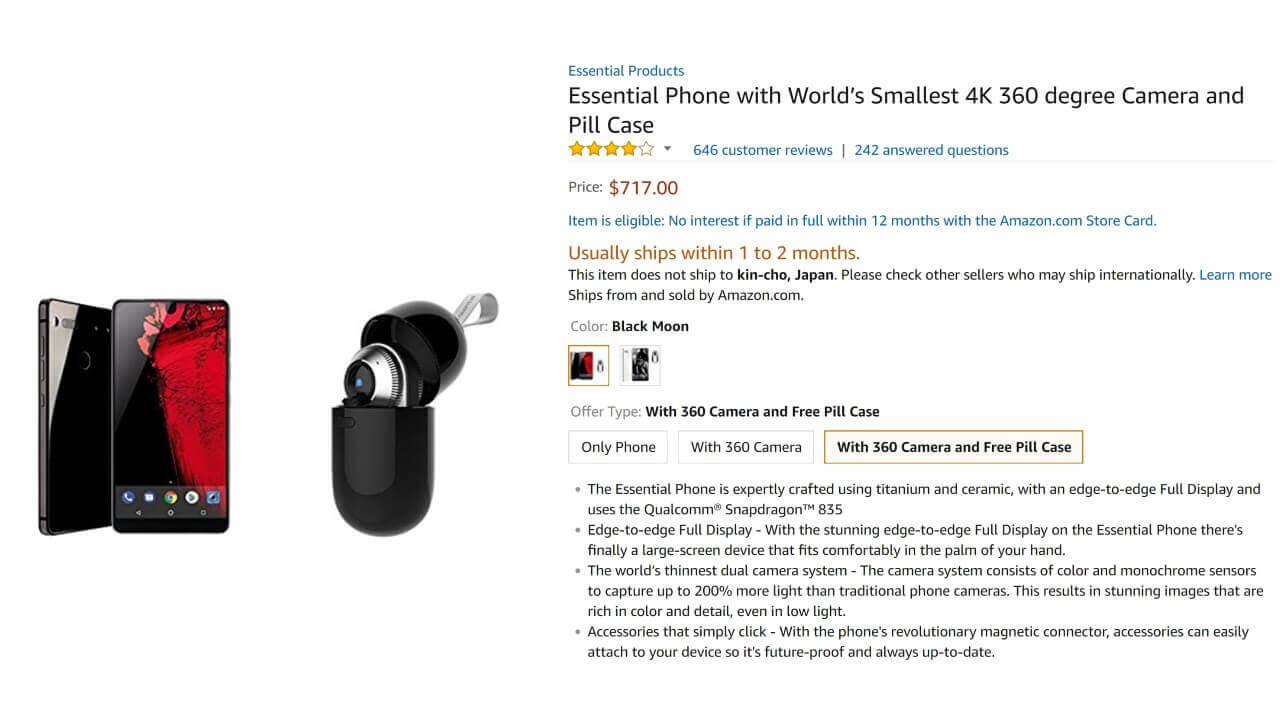Tap the Android recents square on the phone screen
This screenshot has width=1280, height=720.
[202, 512]
